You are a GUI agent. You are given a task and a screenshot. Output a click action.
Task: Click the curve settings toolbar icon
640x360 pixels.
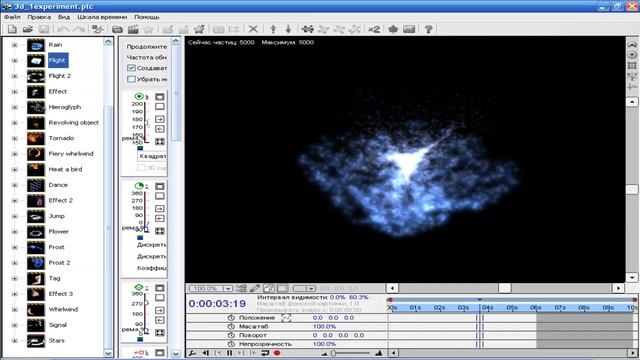[98, 29]
